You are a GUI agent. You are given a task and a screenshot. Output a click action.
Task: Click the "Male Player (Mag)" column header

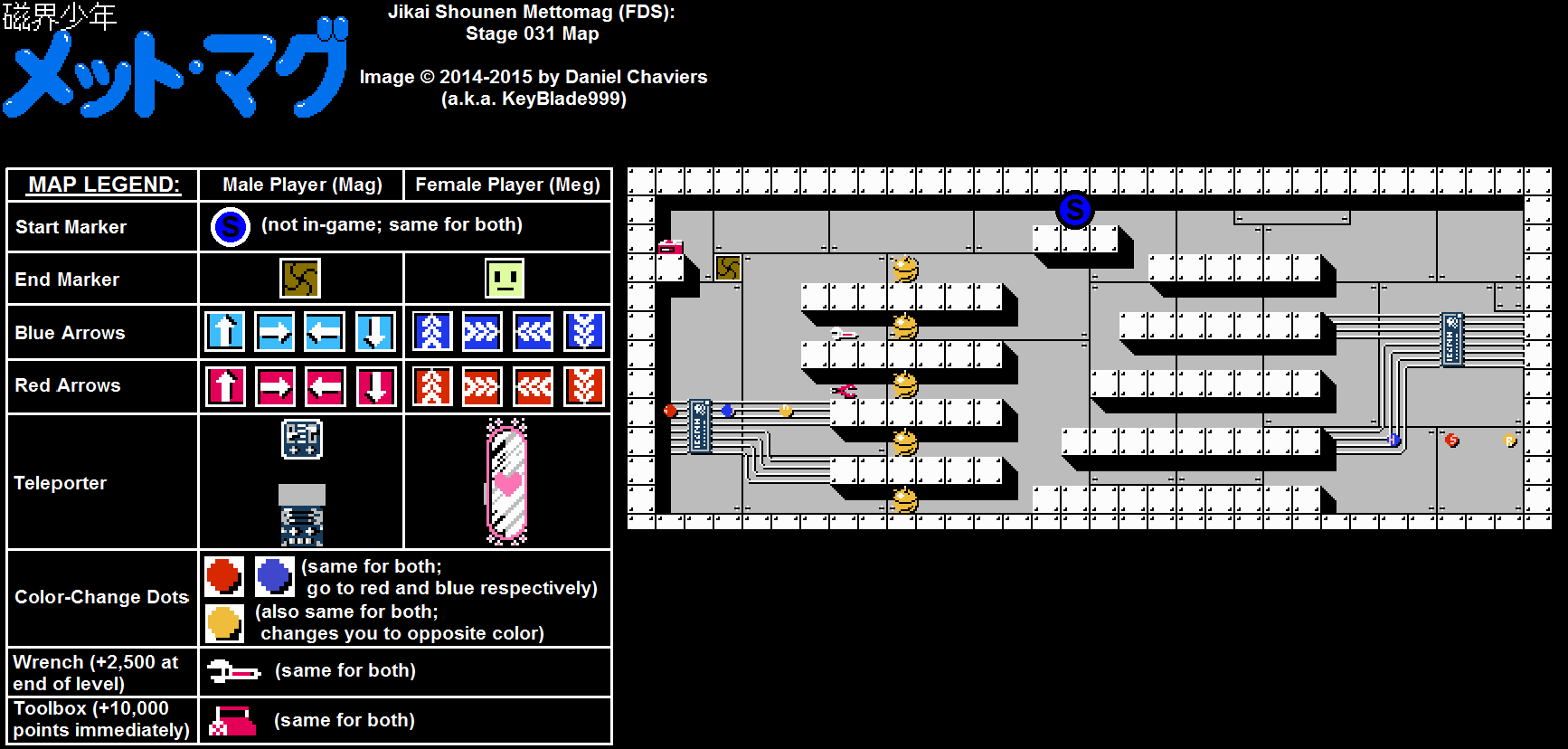click(x=302, y=185)
